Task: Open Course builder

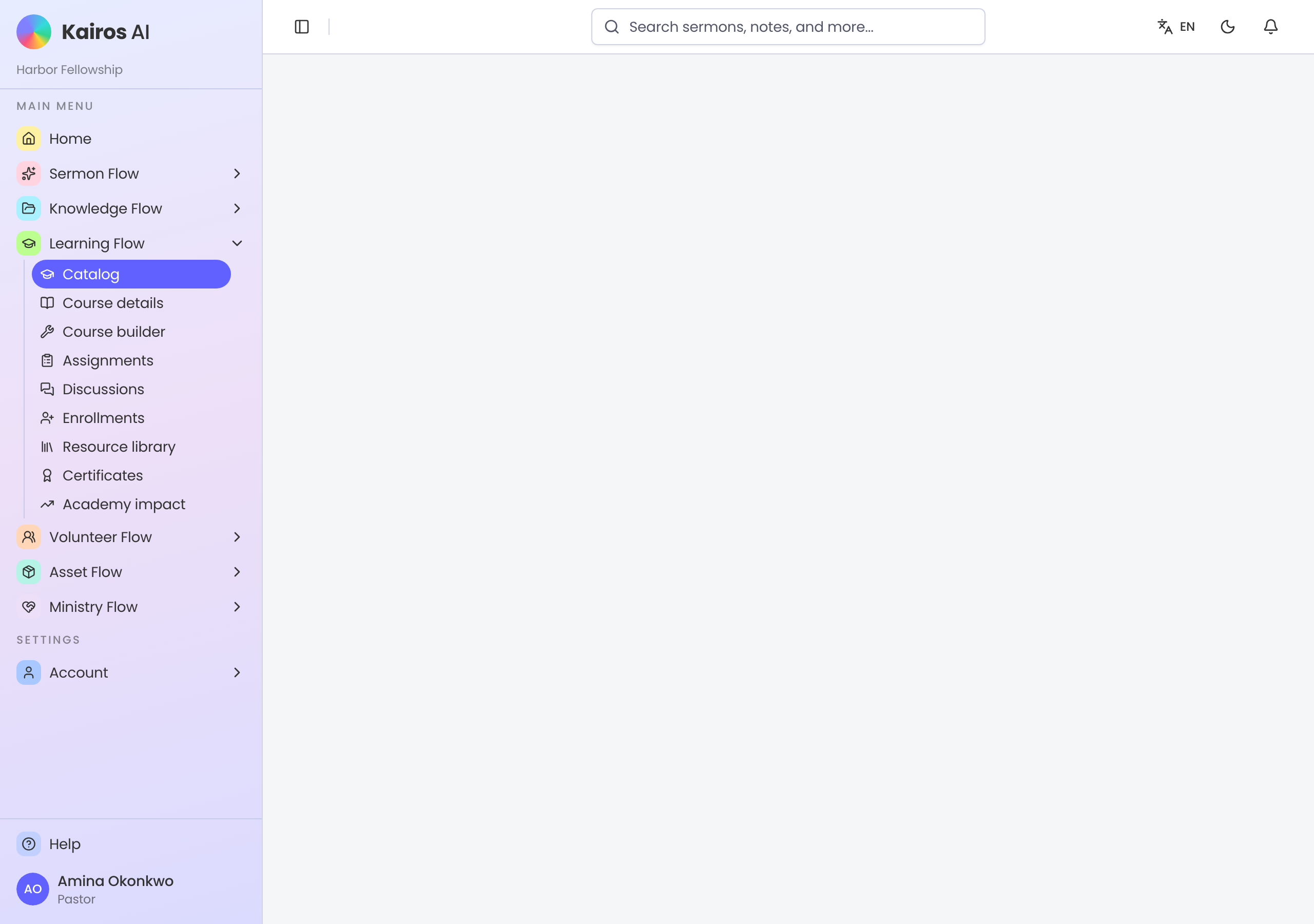Action: [x=131, y=332]
